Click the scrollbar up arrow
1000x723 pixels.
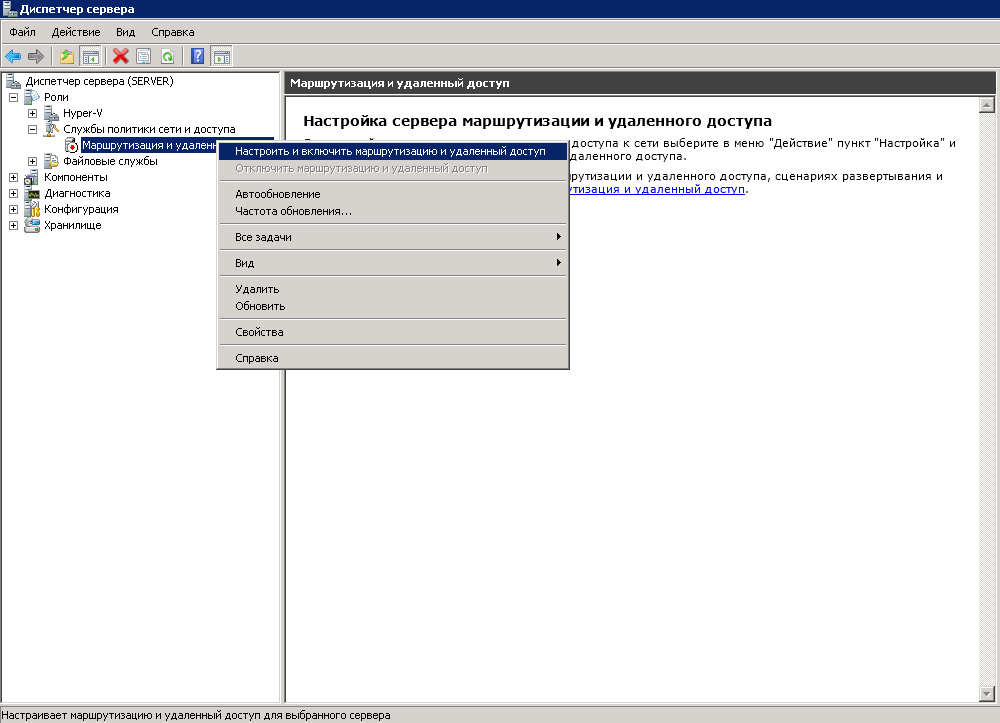[987, 105]
